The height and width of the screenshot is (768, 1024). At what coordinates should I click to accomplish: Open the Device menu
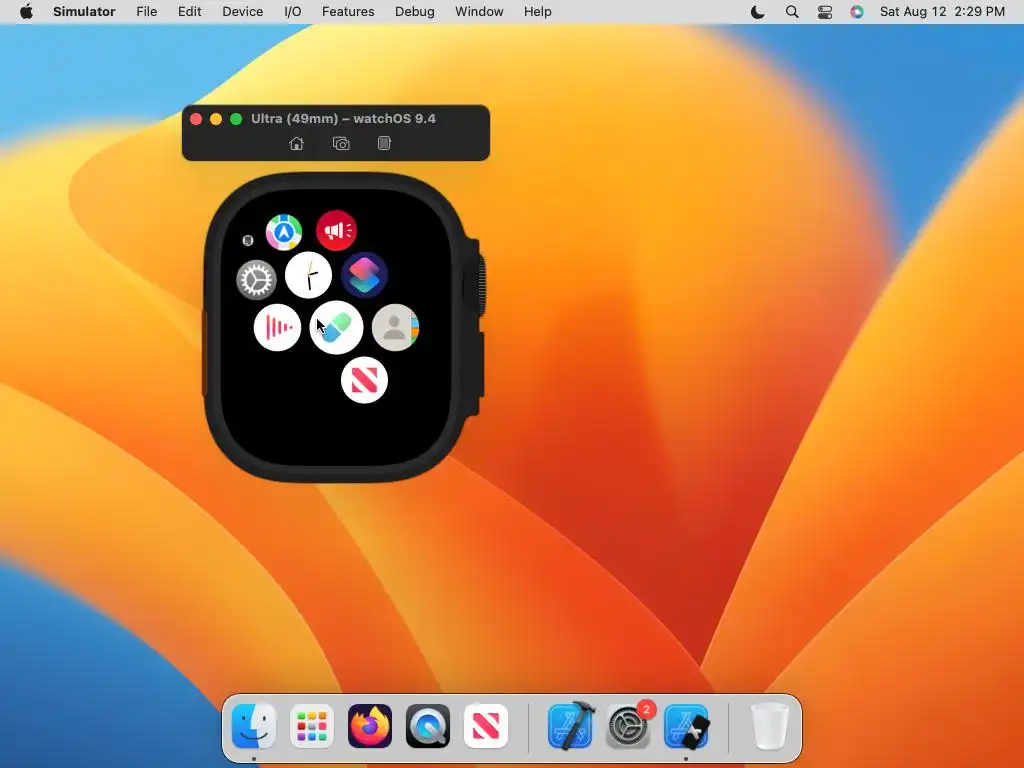tap(242, 12)
